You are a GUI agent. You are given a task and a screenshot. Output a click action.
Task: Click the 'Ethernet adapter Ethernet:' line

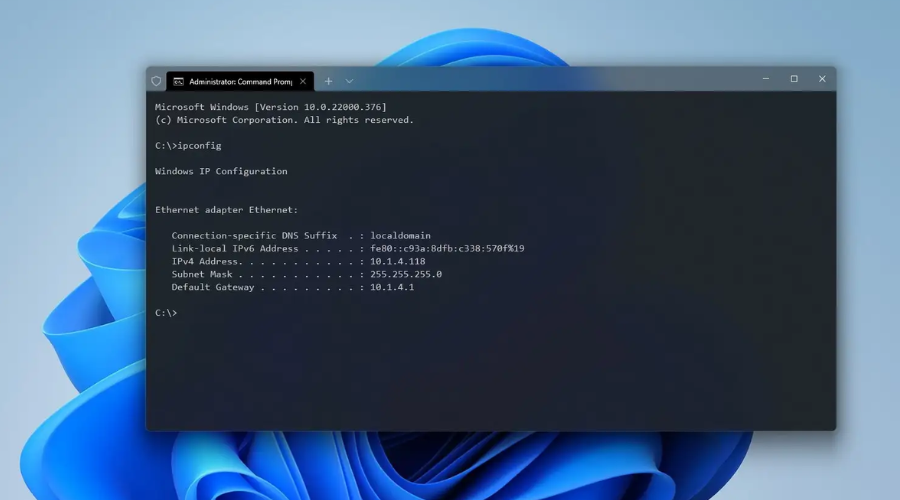coord(226,210)
